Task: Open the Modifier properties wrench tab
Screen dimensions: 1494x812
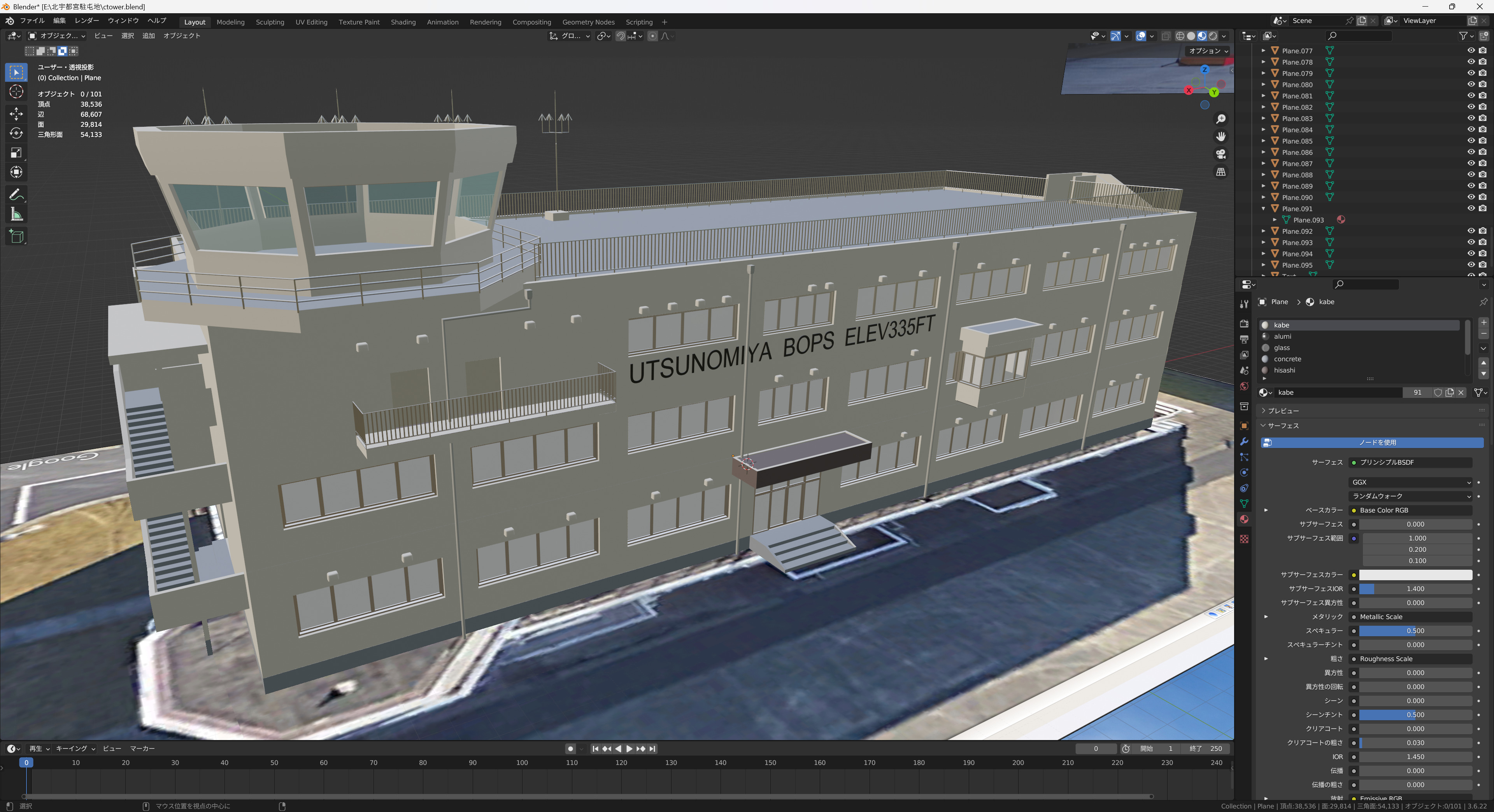Action: click(x=1244, y=442)
